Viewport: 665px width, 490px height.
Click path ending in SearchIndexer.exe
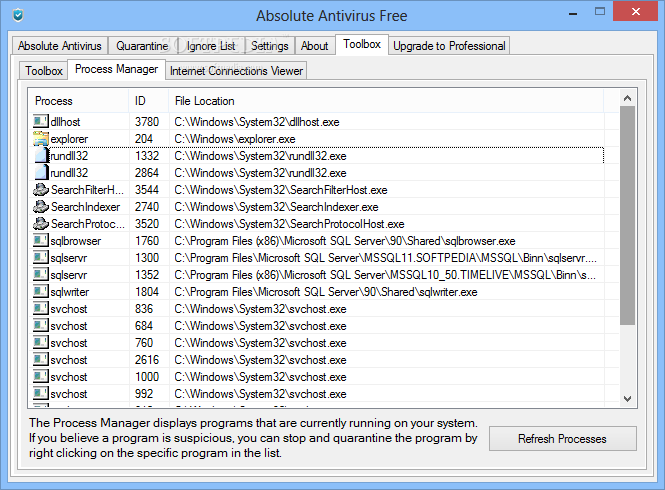(x=277, y=207)
